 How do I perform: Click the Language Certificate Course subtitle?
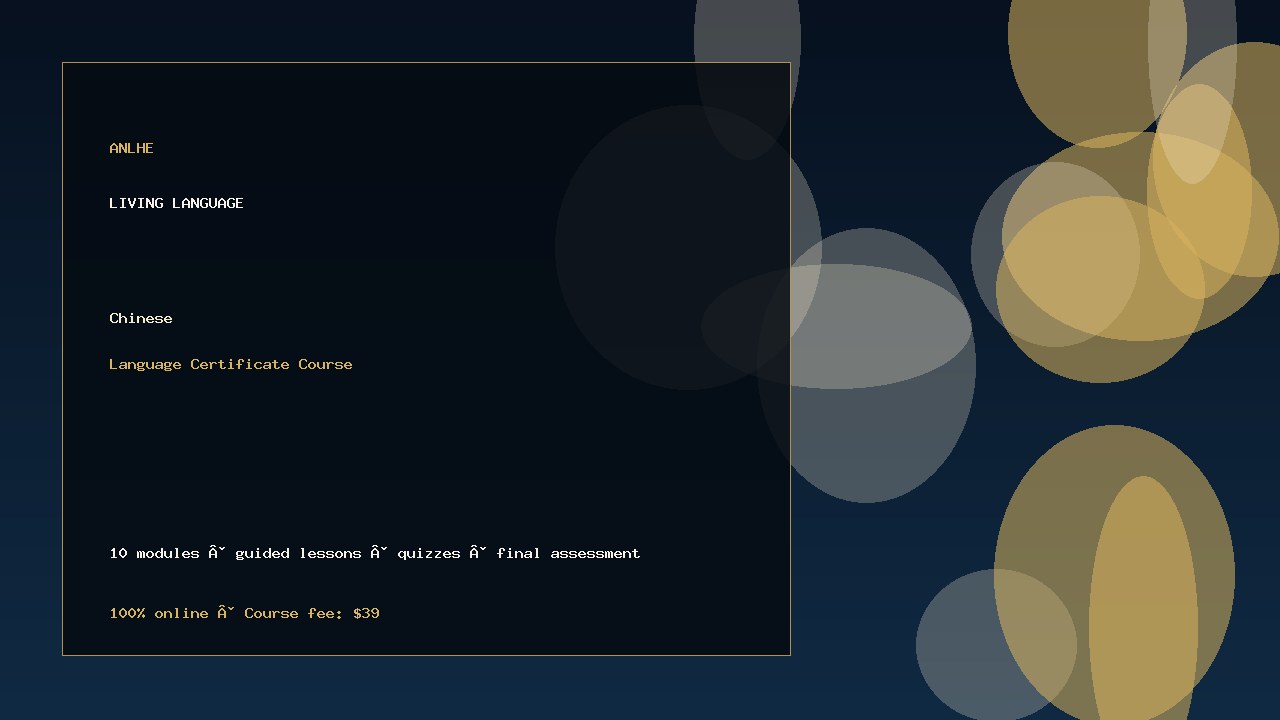coord(231,364)
